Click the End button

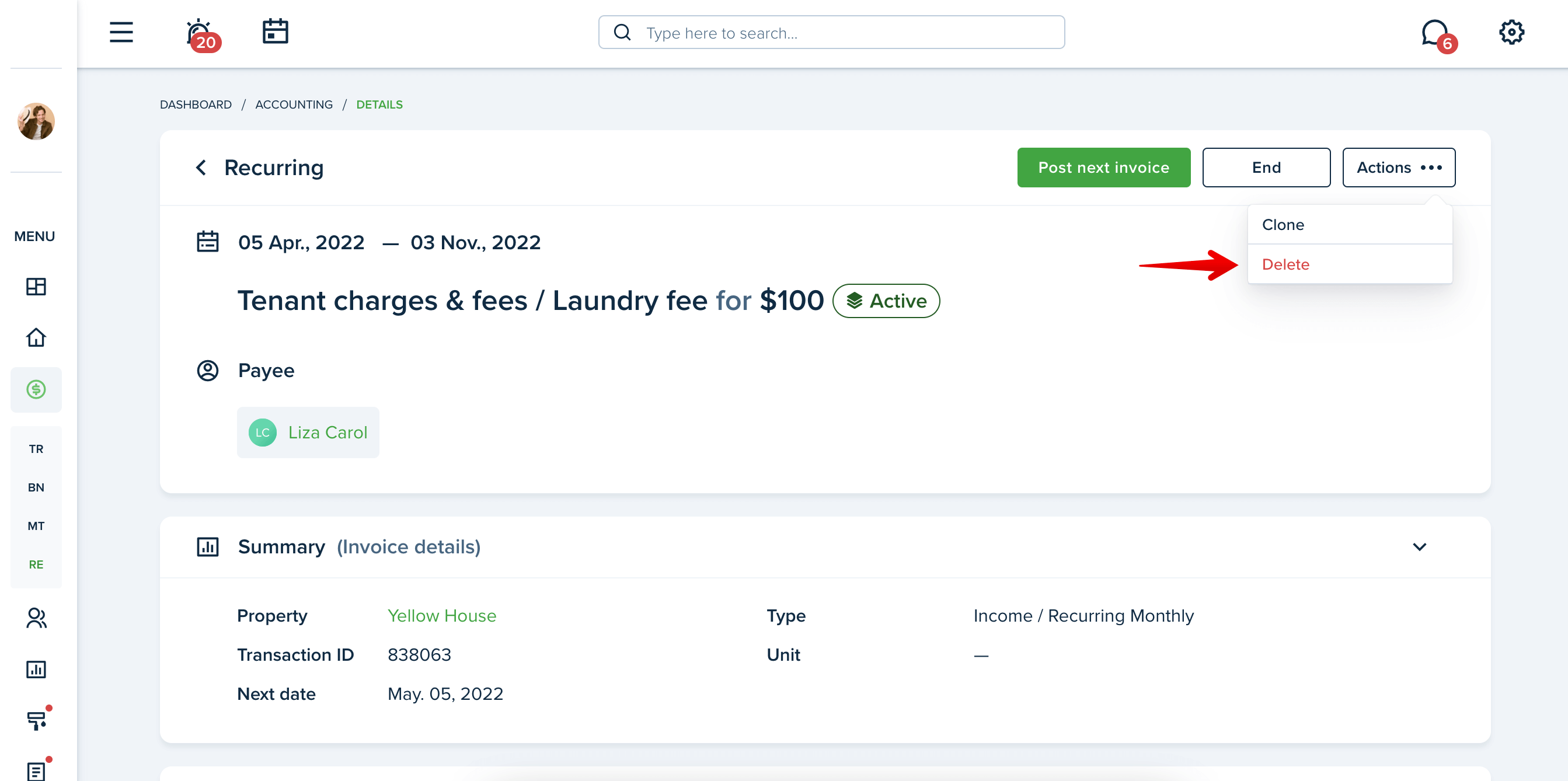click(x=1266, y=168)
